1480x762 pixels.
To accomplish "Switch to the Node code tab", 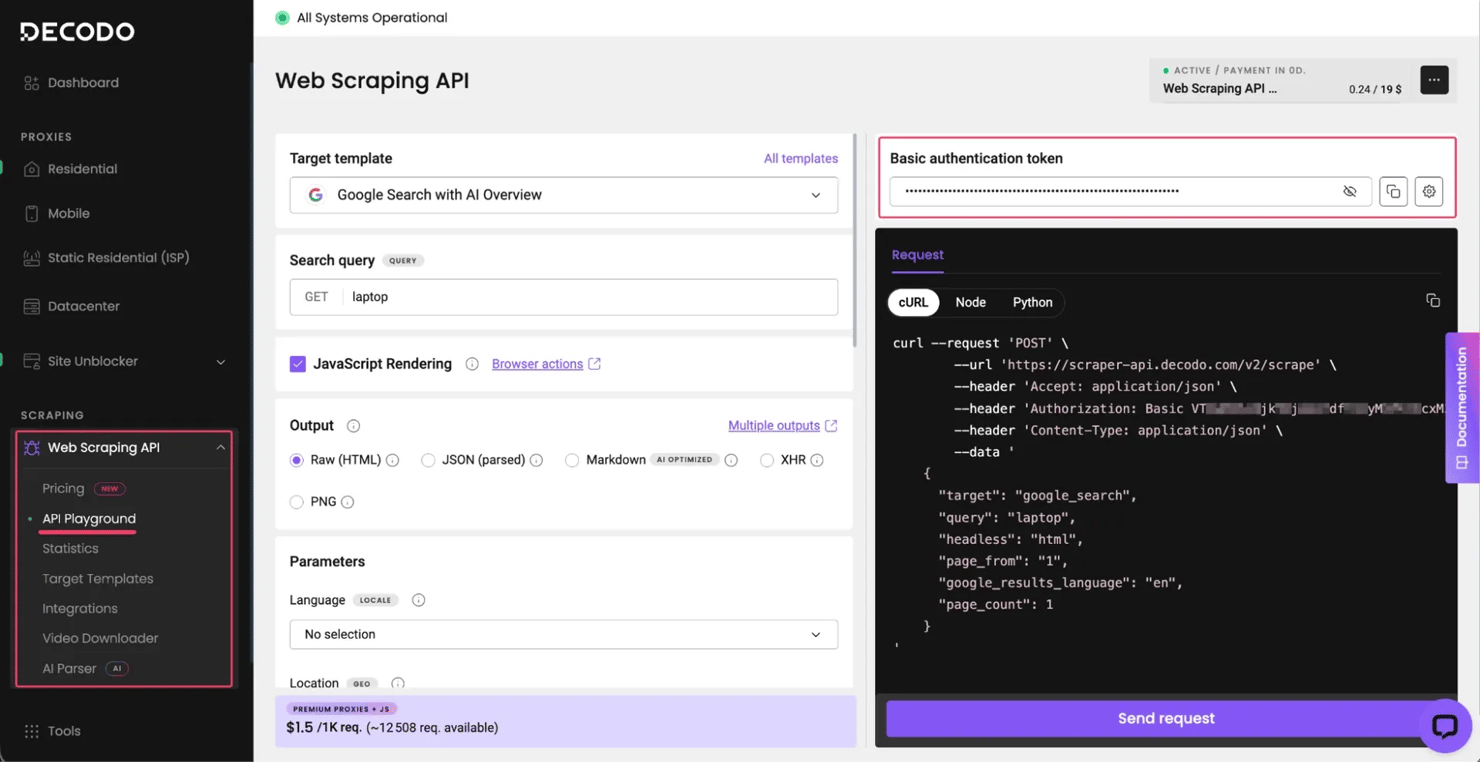I will pos(970,302).
